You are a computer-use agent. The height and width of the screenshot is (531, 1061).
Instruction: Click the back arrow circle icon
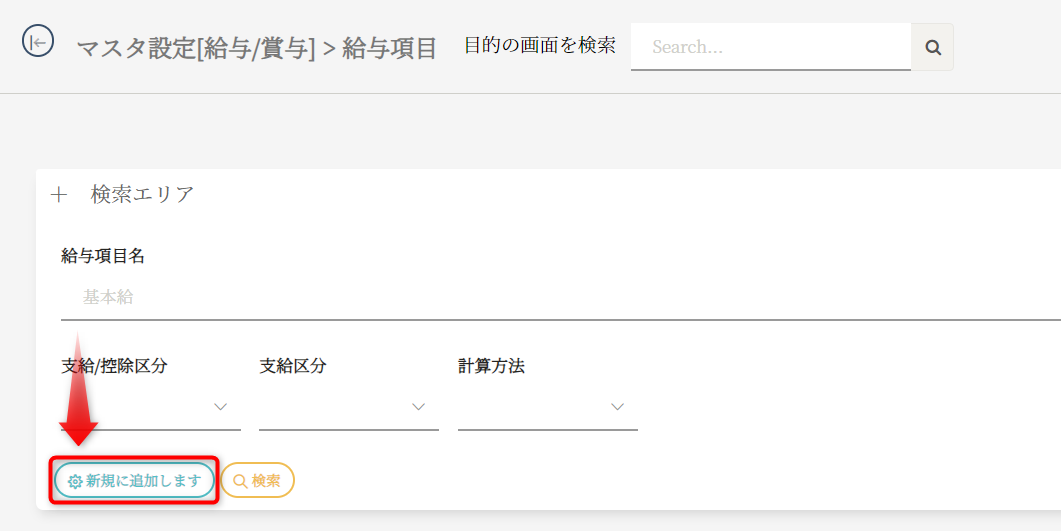click(x=37, y=42)
